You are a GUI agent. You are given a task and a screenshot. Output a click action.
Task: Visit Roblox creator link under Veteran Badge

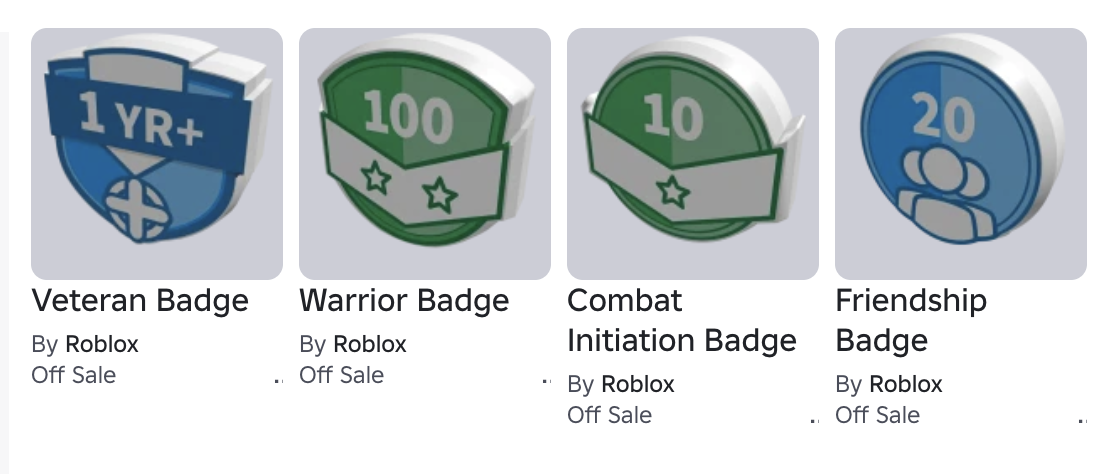102,344
